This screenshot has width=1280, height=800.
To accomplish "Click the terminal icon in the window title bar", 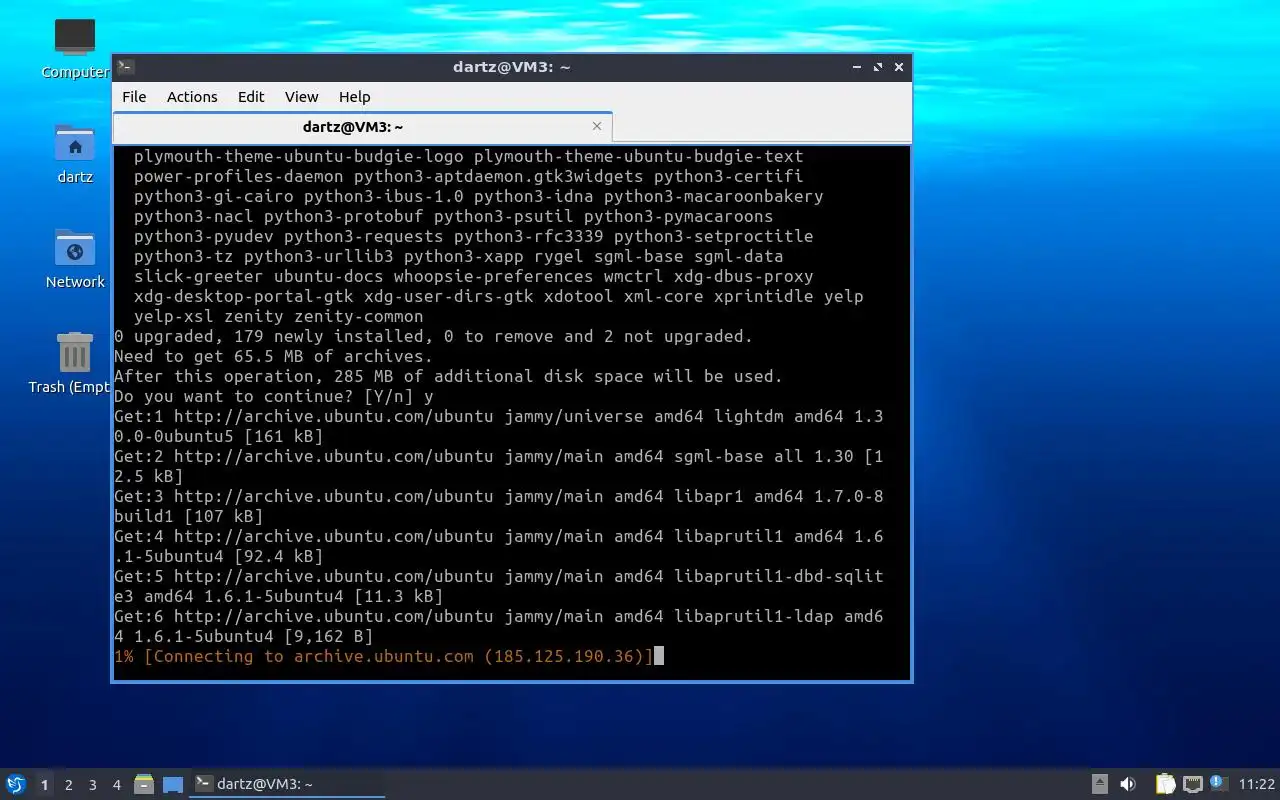I will [x=126, y=67].
